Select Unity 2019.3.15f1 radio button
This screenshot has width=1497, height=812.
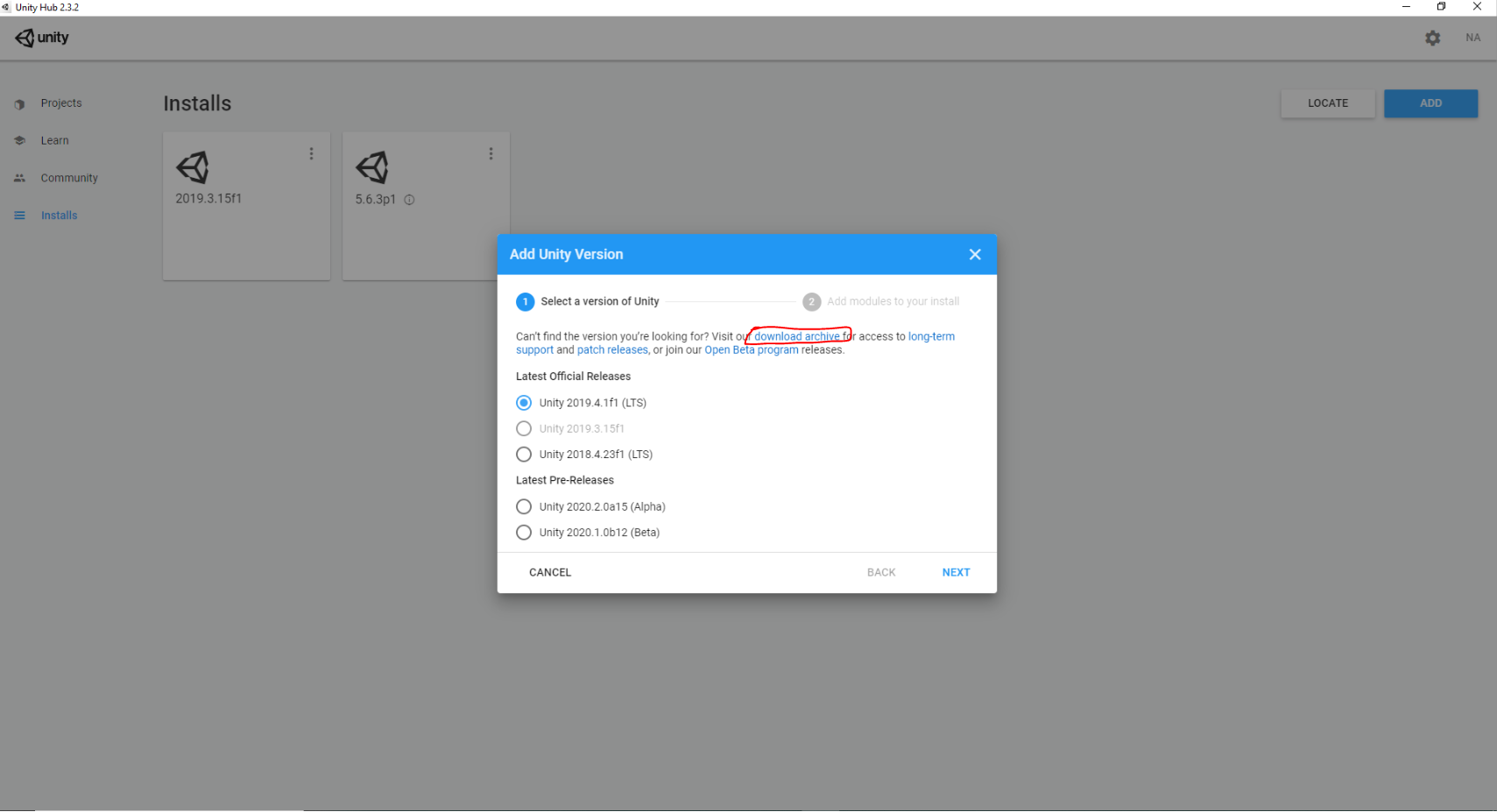524,428
